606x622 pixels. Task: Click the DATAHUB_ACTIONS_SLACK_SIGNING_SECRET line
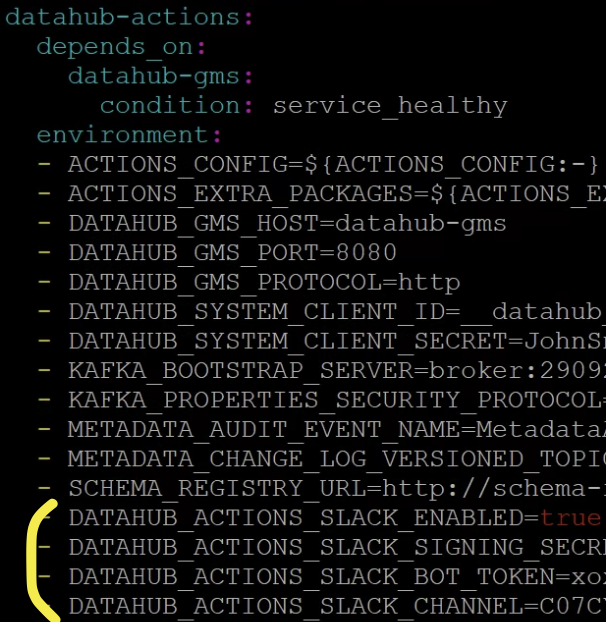coord(337,548)
